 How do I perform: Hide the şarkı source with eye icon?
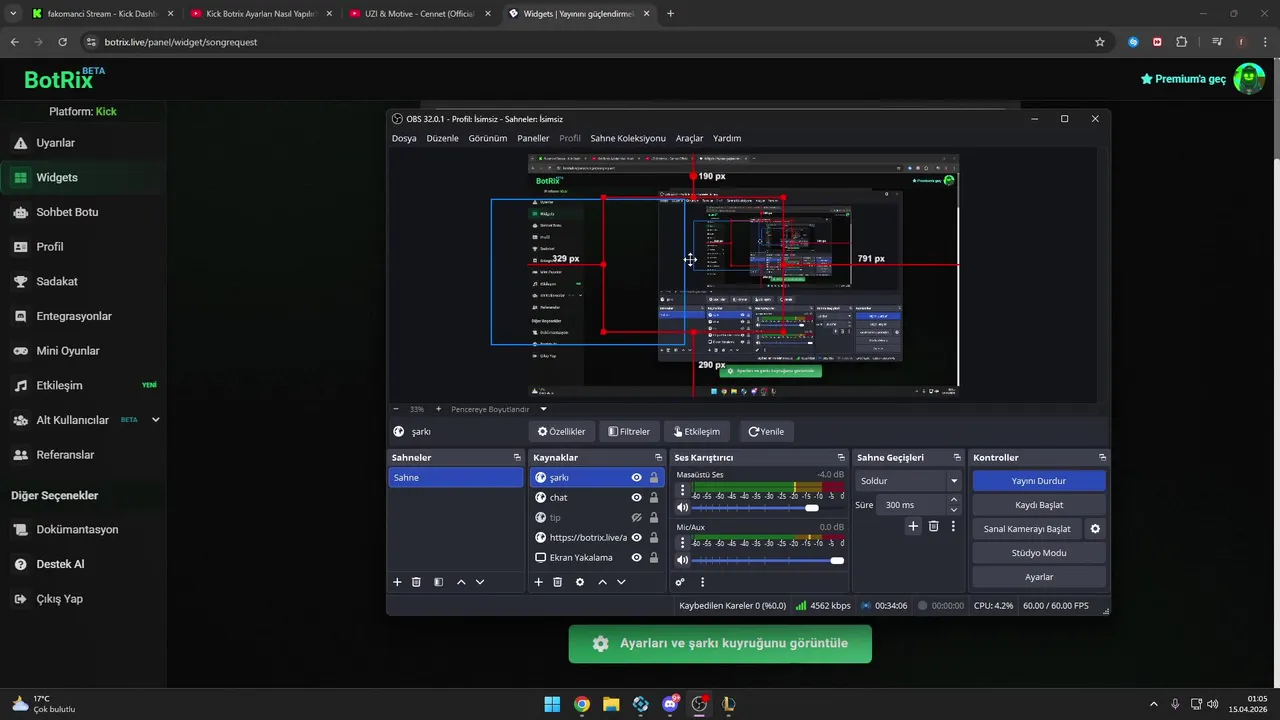click(x=636, y=478)
